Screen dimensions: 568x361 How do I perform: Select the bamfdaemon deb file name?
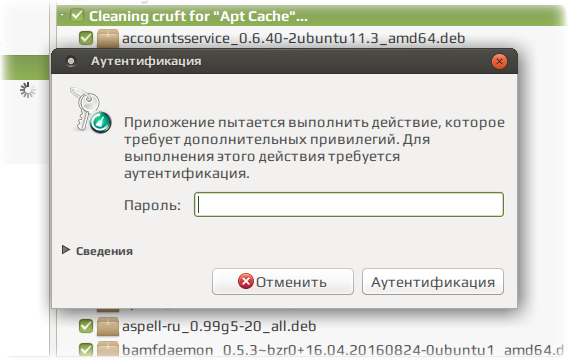pos(343,350)
